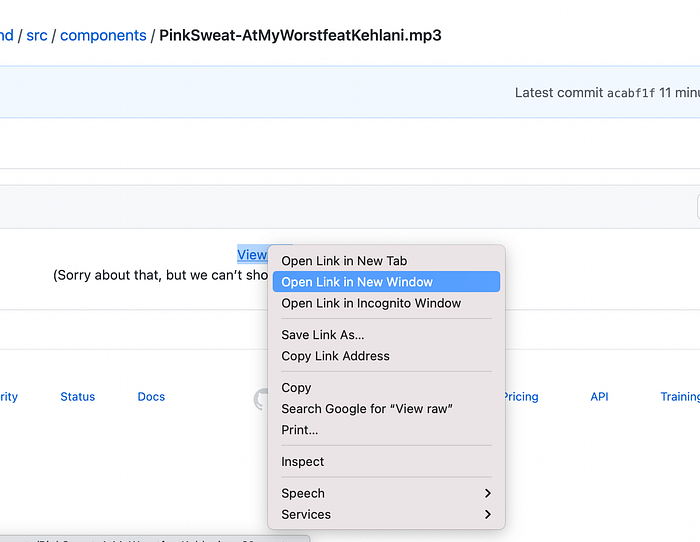Open the acabf1f latest commit hash
700x542 pixels.
(x=631, y=93)
